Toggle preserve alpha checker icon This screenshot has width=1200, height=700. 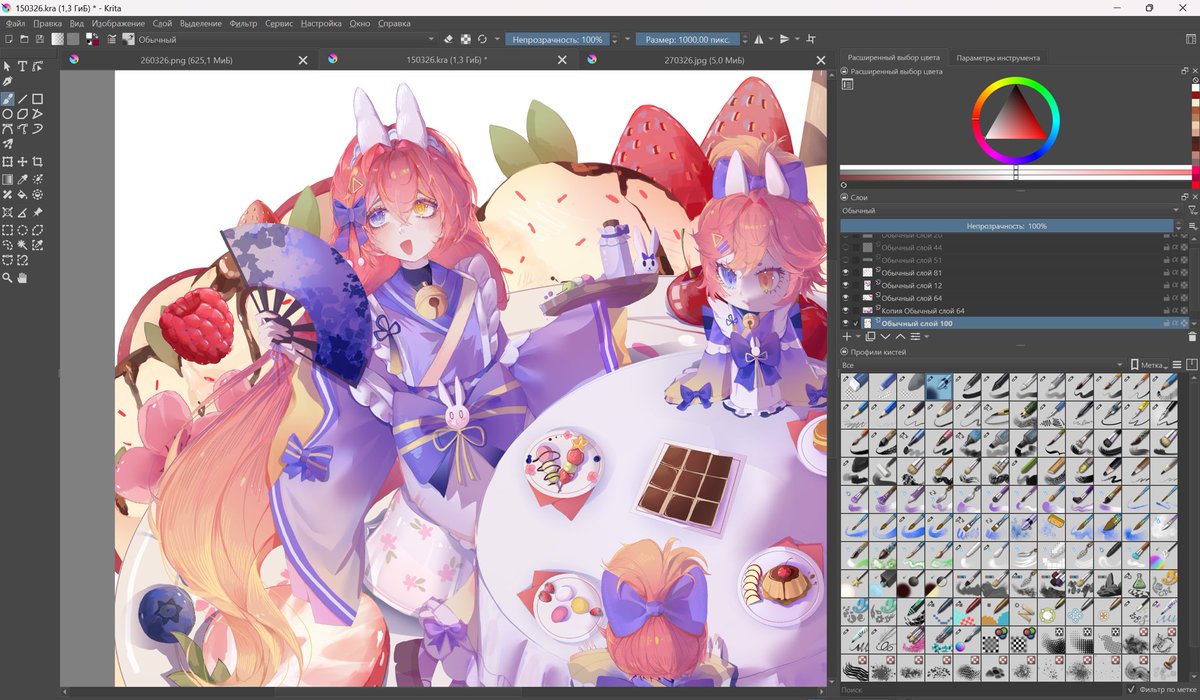tap(465, 40)
